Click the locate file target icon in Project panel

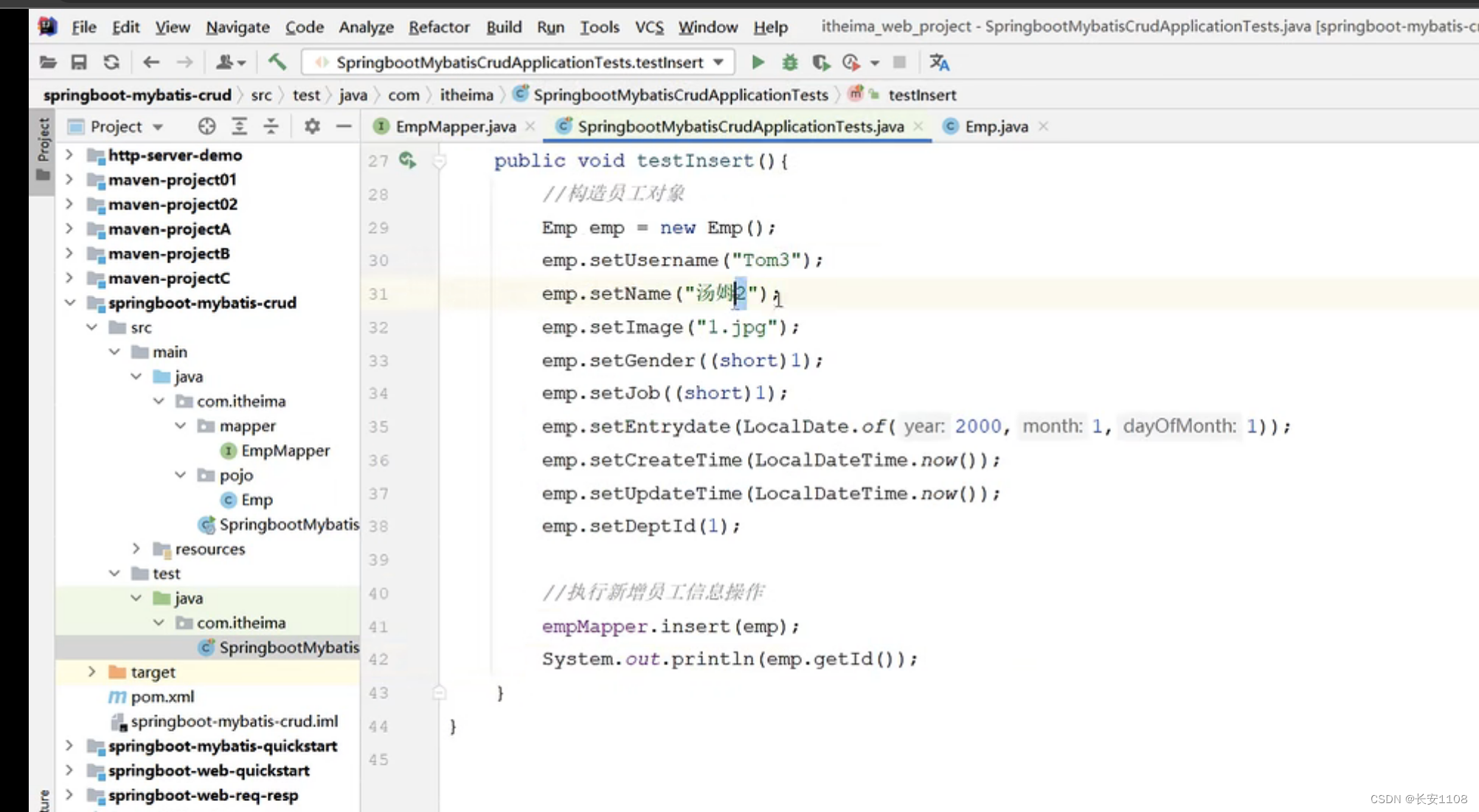pos(207,126)
